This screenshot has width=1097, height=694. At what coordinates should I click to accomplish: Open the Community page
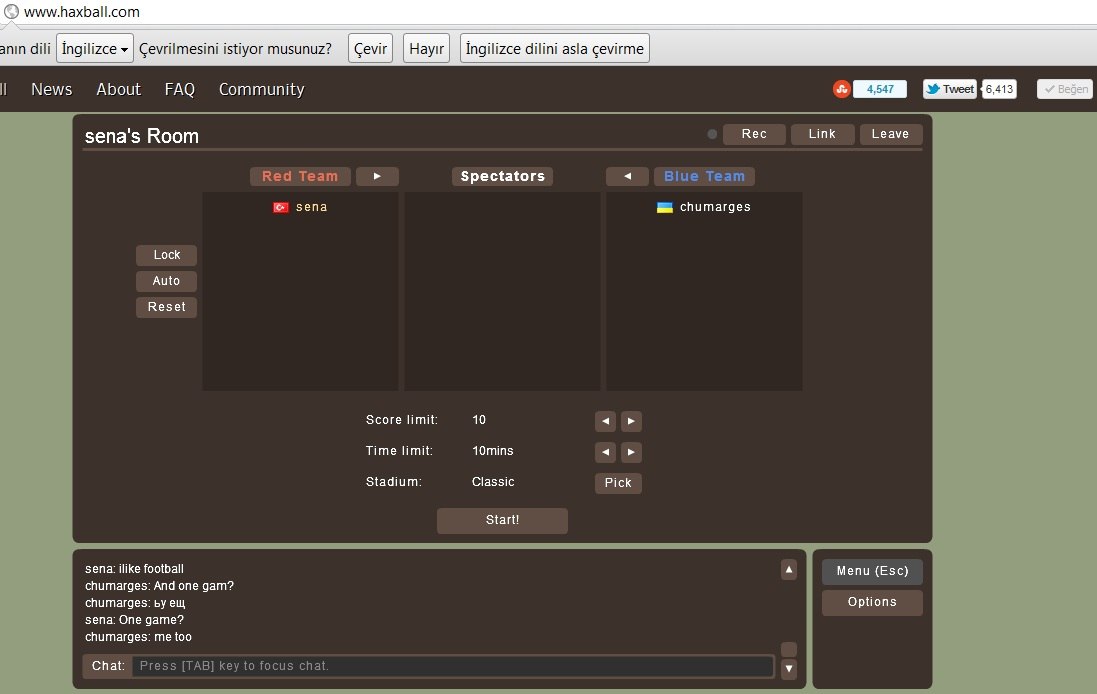tap(262, 90)
